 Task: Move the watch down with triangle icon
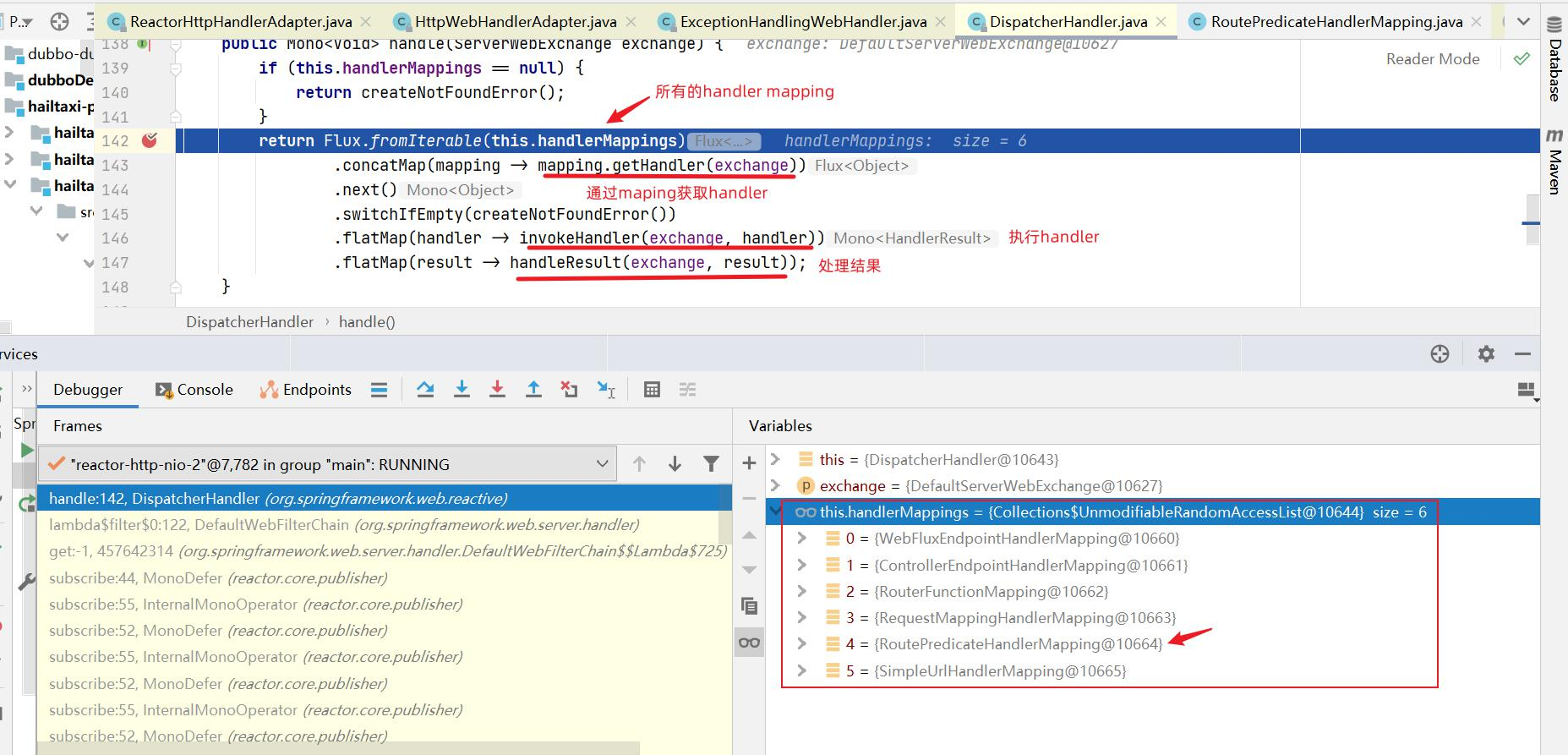(749, 570)
